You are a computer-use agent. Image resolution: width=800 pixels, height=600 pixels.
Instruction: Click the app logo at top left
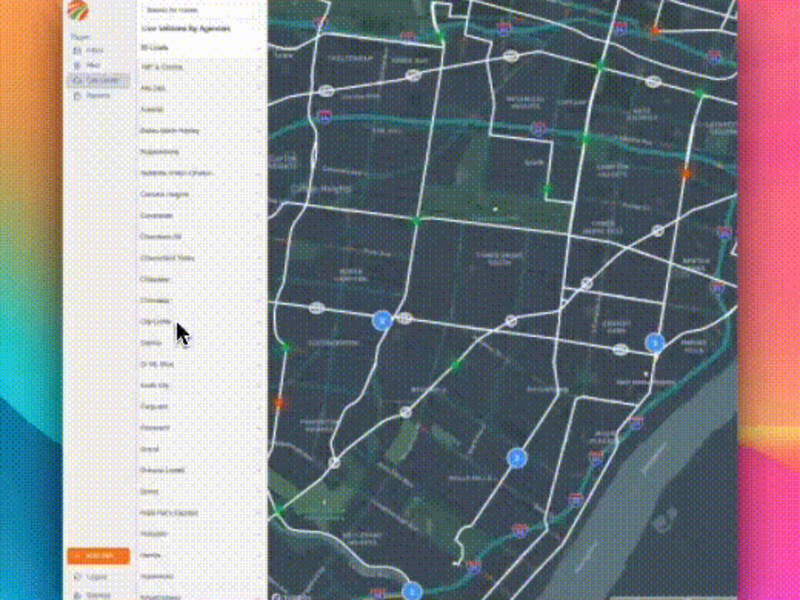[x=78, y=11]
